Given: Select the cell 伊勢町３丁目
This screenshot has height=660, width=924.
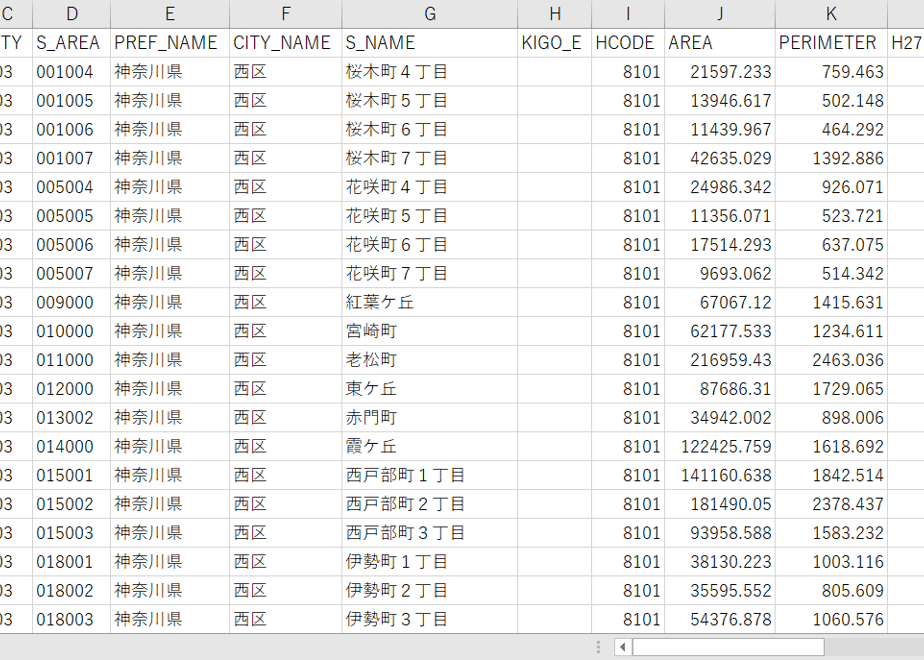Looking at the screenshot, I should pos(430,619).
